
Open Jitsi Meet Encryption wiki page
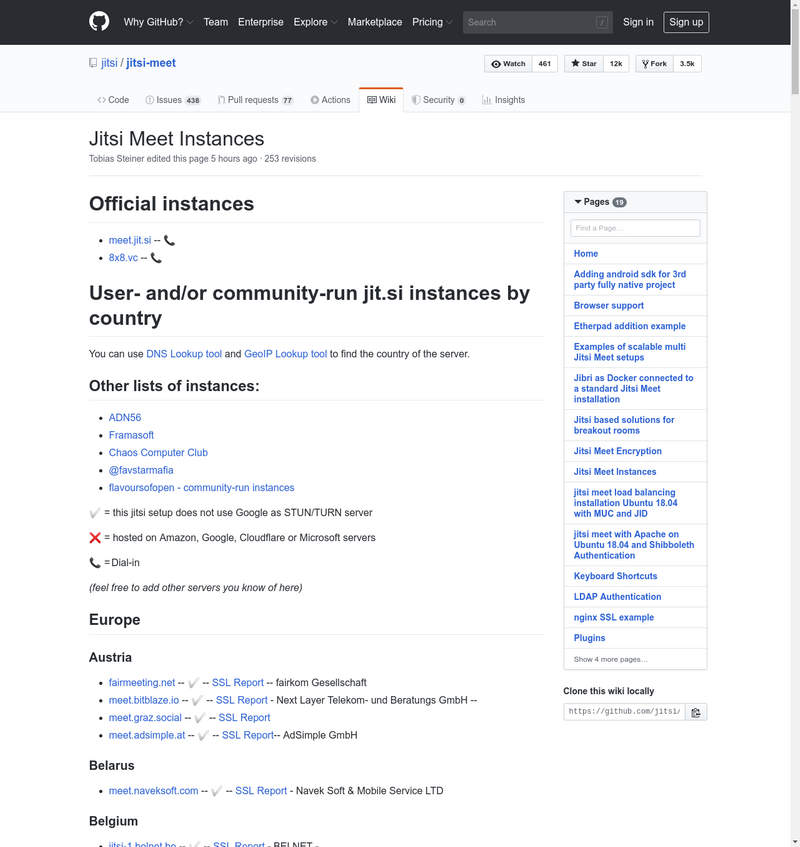click(x=617, y=451)
